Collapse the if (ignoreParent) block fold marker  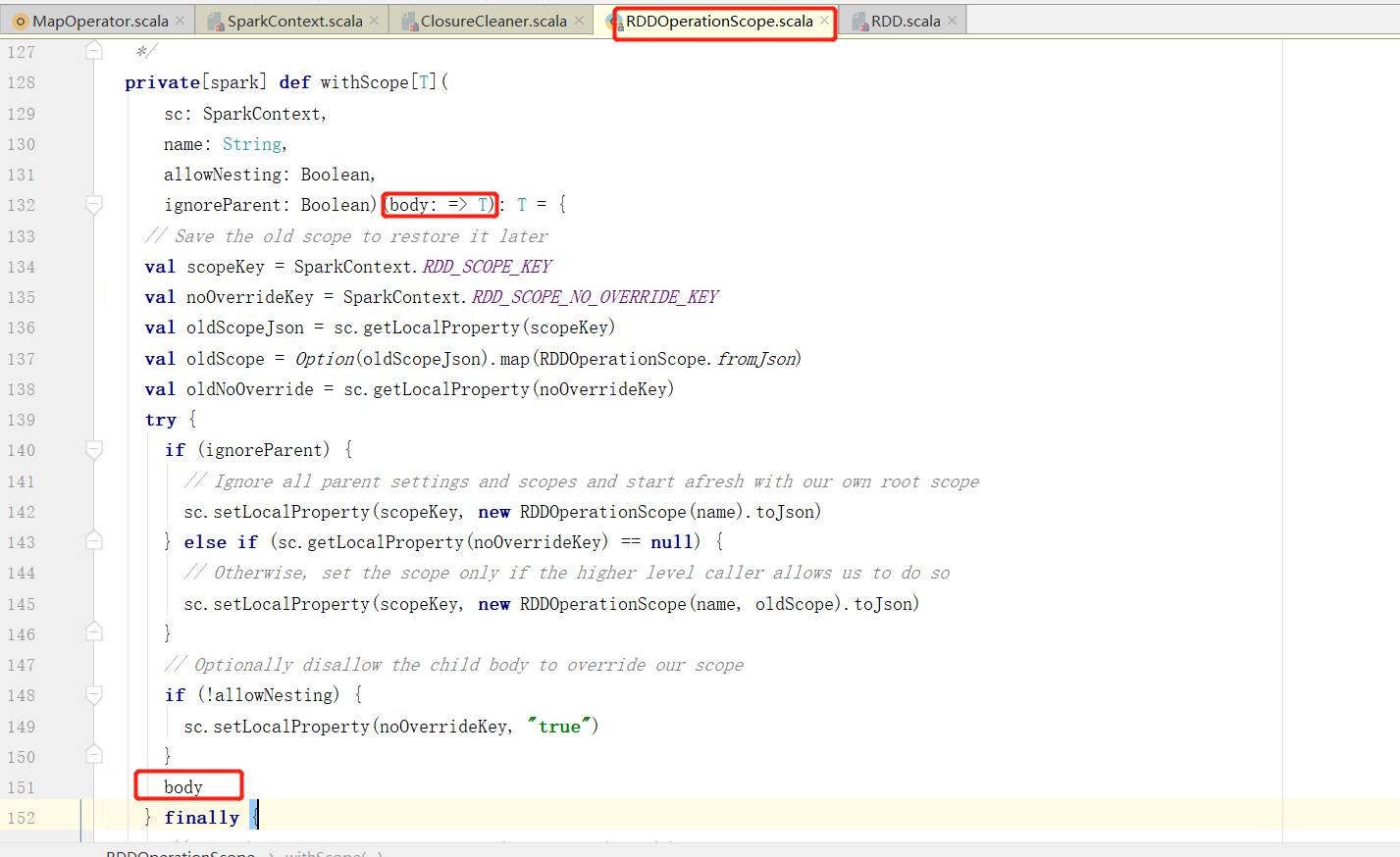pos(93,450)
